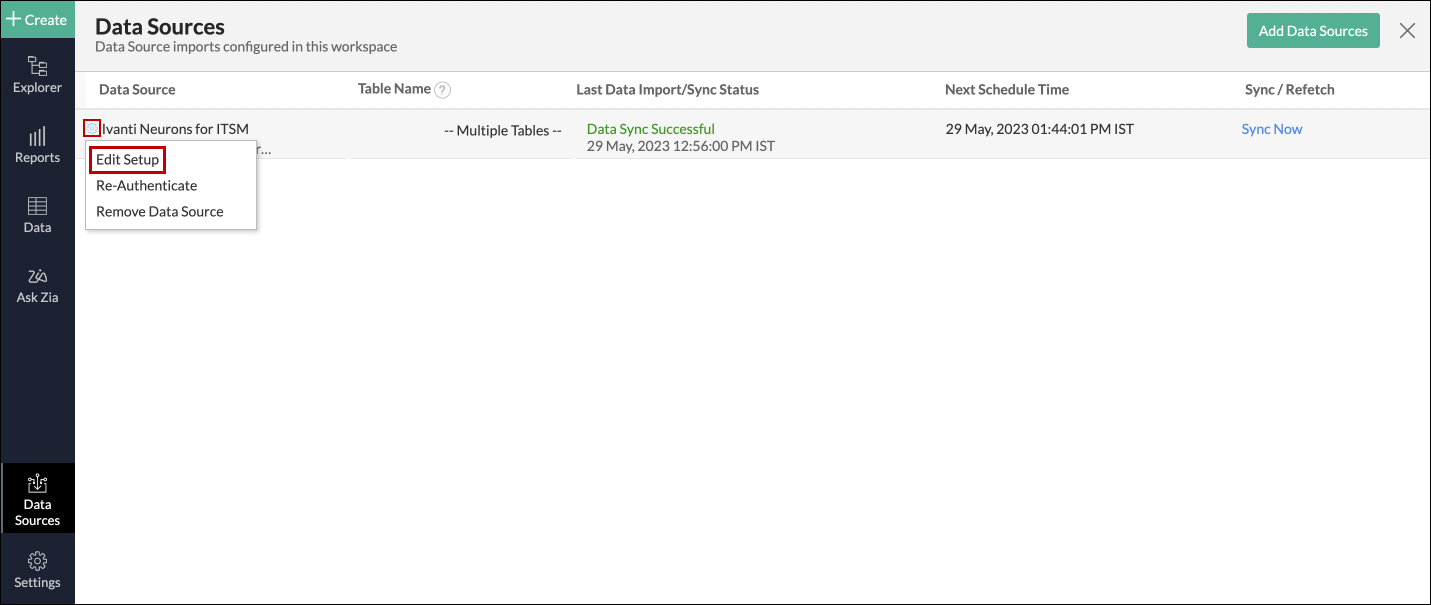The height and width of the screenshot is (605, 1431).
Task: Open the Data Sync Successful status
Action: coord(650,128)
